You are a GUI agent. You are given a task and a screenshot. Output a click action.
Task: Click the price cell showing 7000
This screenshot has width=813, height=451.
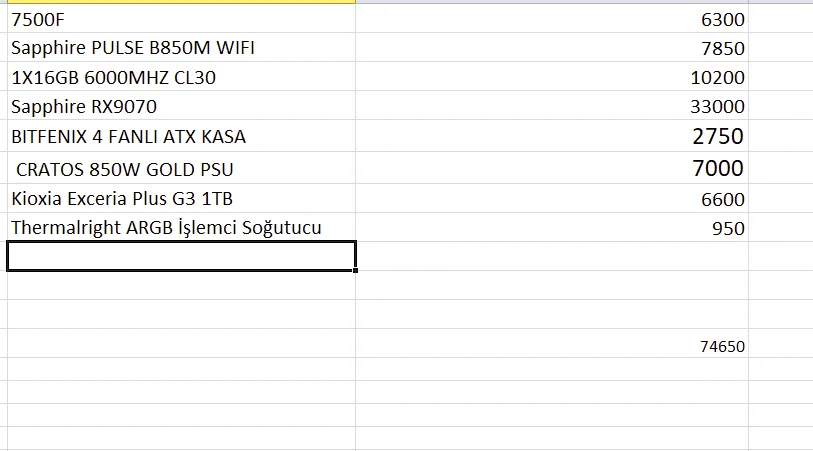(552, 168)
